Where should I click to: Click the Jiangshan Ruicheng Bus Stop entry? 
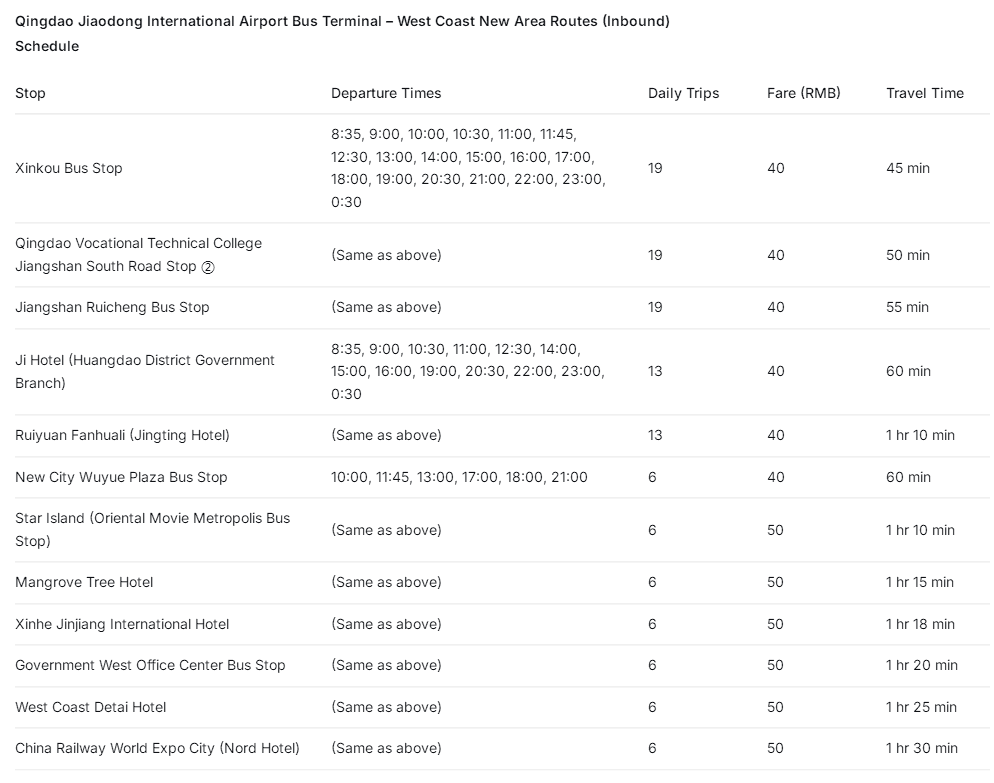[x=112, y=307]
